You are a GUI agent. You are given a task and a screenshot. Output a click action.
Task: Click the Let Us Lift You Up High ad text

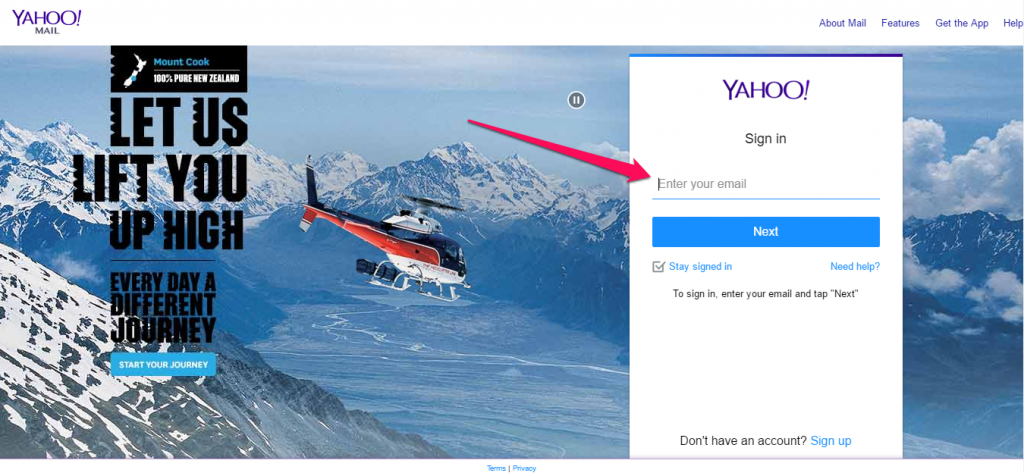[160, 173]
